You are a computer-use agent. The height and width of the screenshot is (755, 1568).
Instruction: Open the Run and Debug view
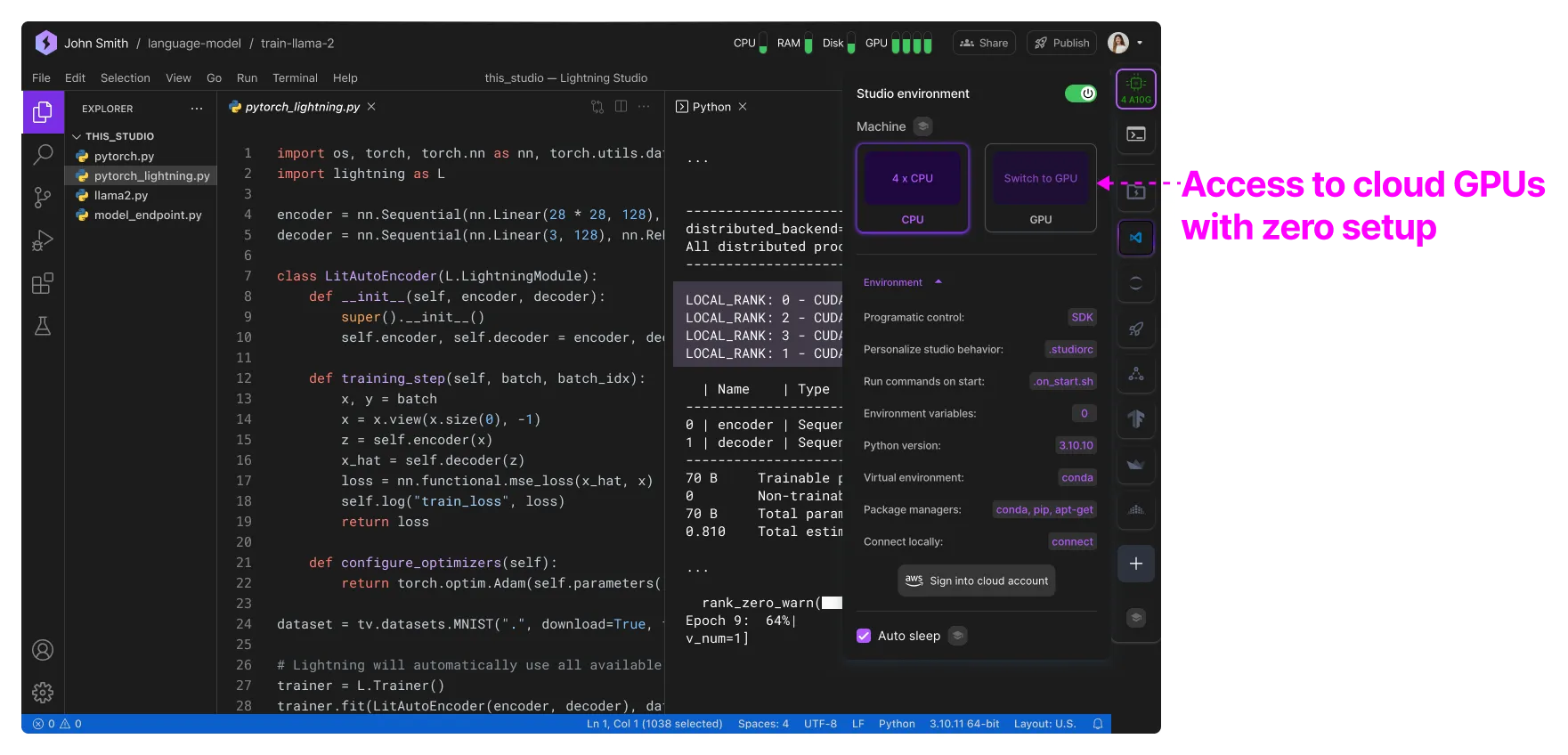(43, 240)
